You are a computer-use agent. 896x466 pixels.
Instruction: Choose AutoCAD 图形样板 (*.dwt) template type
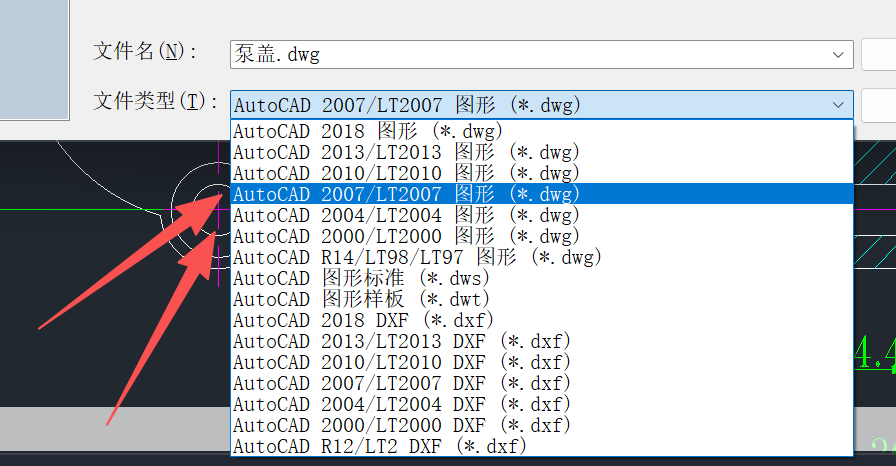click(x=542, y=299)
